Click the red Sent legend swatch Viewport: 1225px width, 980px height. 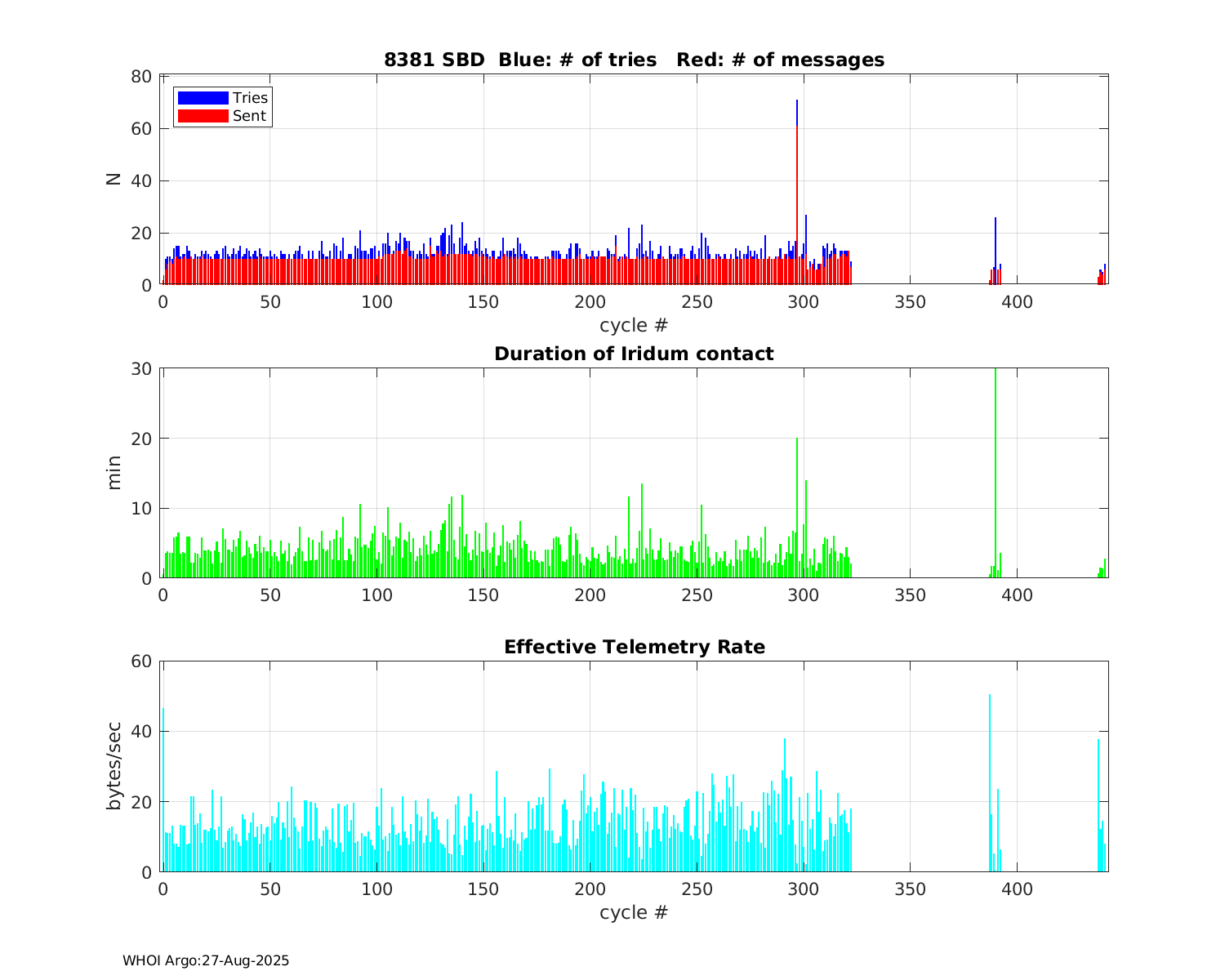pyautogui.click(x=203, y=116)
